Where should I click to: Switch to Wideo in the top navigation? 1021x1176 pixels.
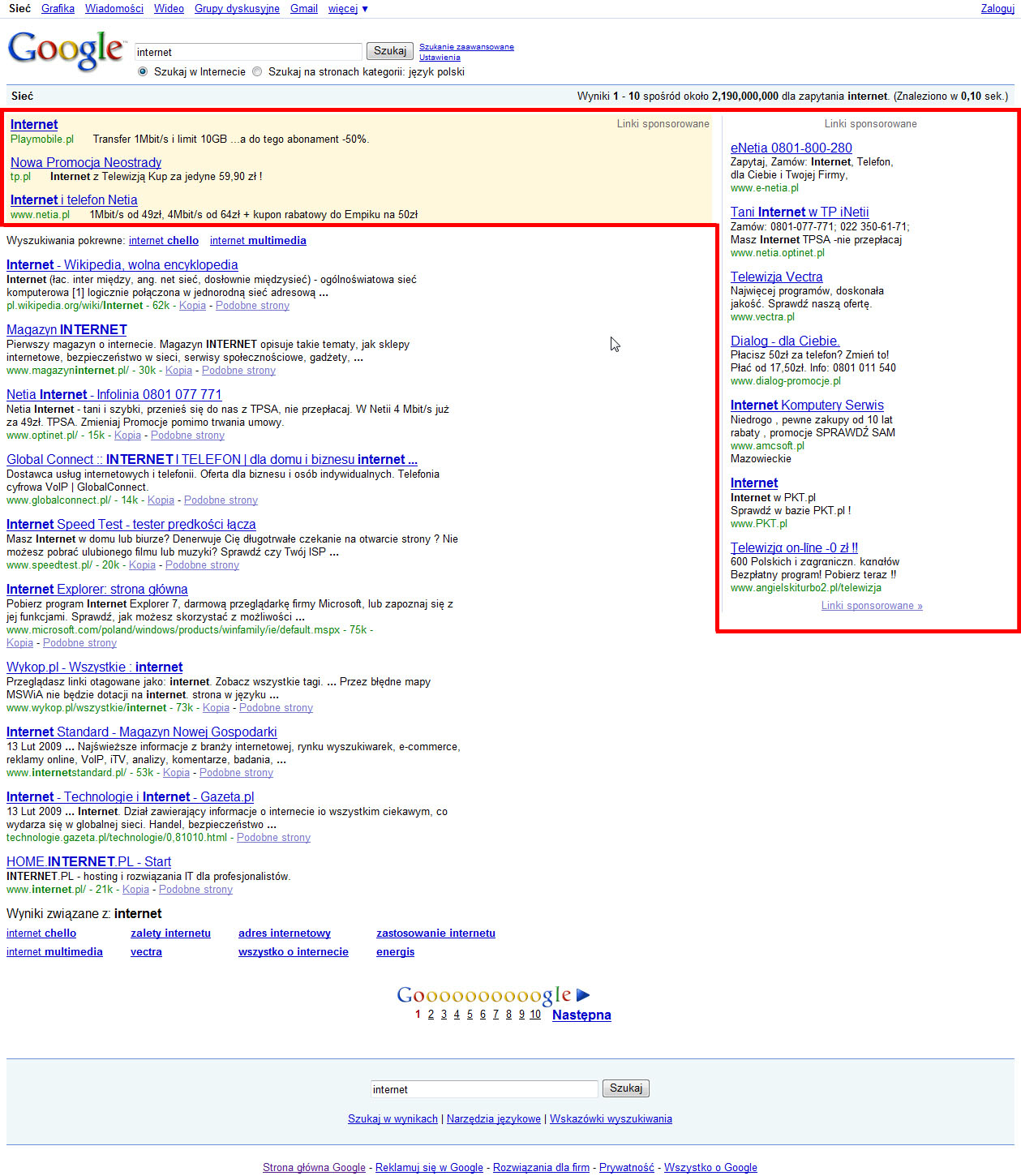tap(169, 8)
